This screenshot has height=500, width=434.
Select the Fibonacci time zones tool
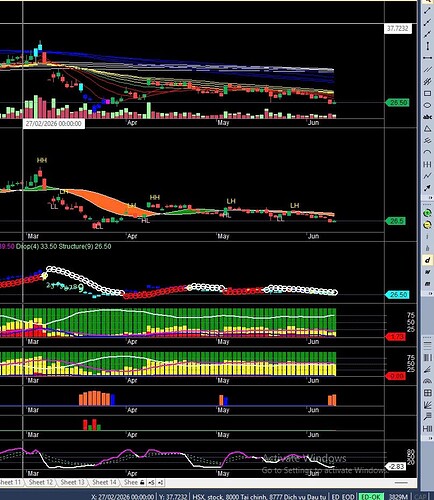point(427,357)
